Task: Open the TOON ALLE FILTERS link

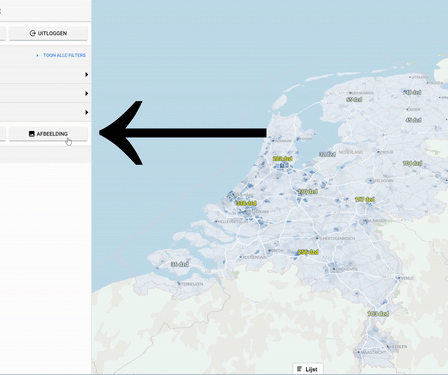Action: [64, 55]
